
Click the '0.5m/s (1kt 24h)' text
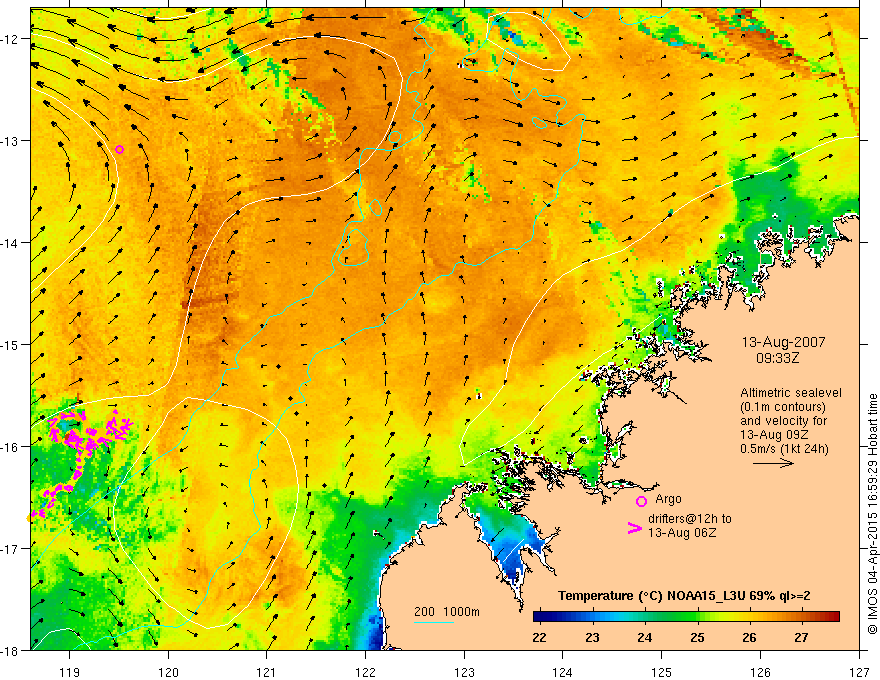(784, 449)
